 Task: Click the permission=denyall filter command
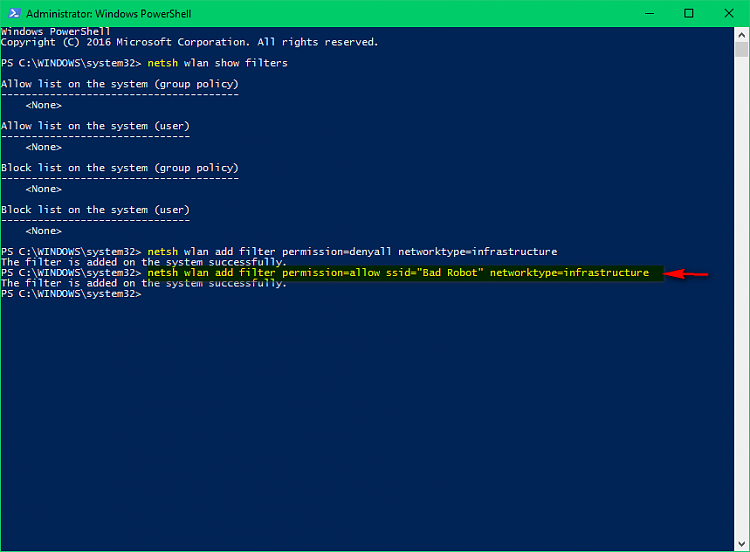click(x=352, y=251)
